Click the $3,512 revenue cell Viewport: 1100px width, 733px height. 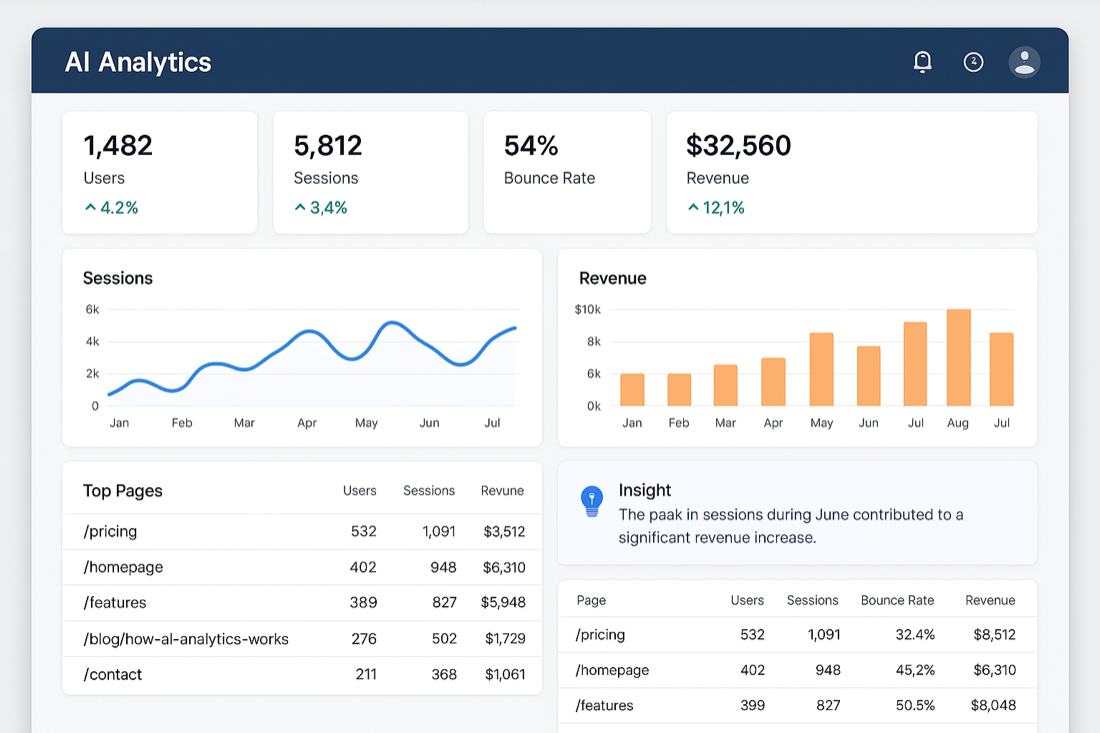coord(504,532)
